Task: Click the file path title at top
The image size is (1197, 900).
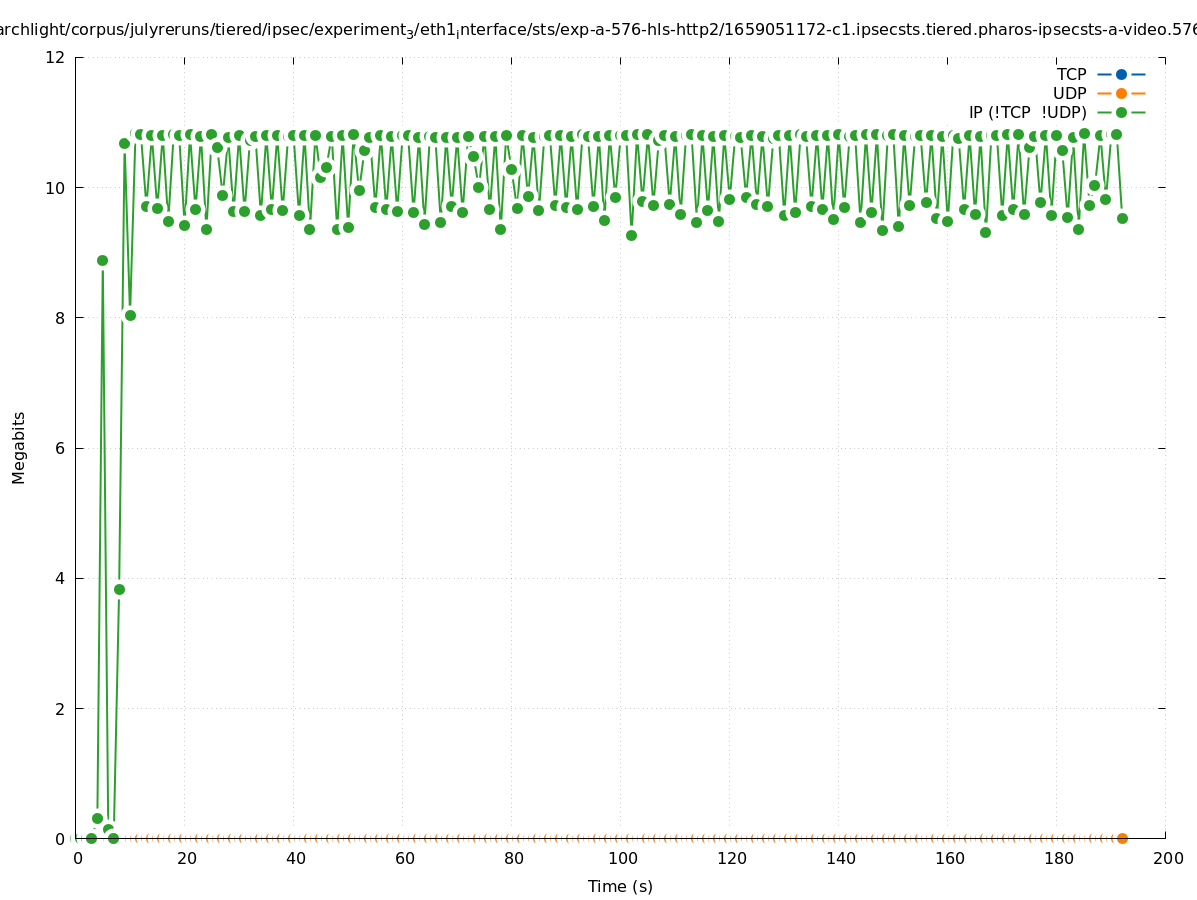Action: click(x=598, y=30)
